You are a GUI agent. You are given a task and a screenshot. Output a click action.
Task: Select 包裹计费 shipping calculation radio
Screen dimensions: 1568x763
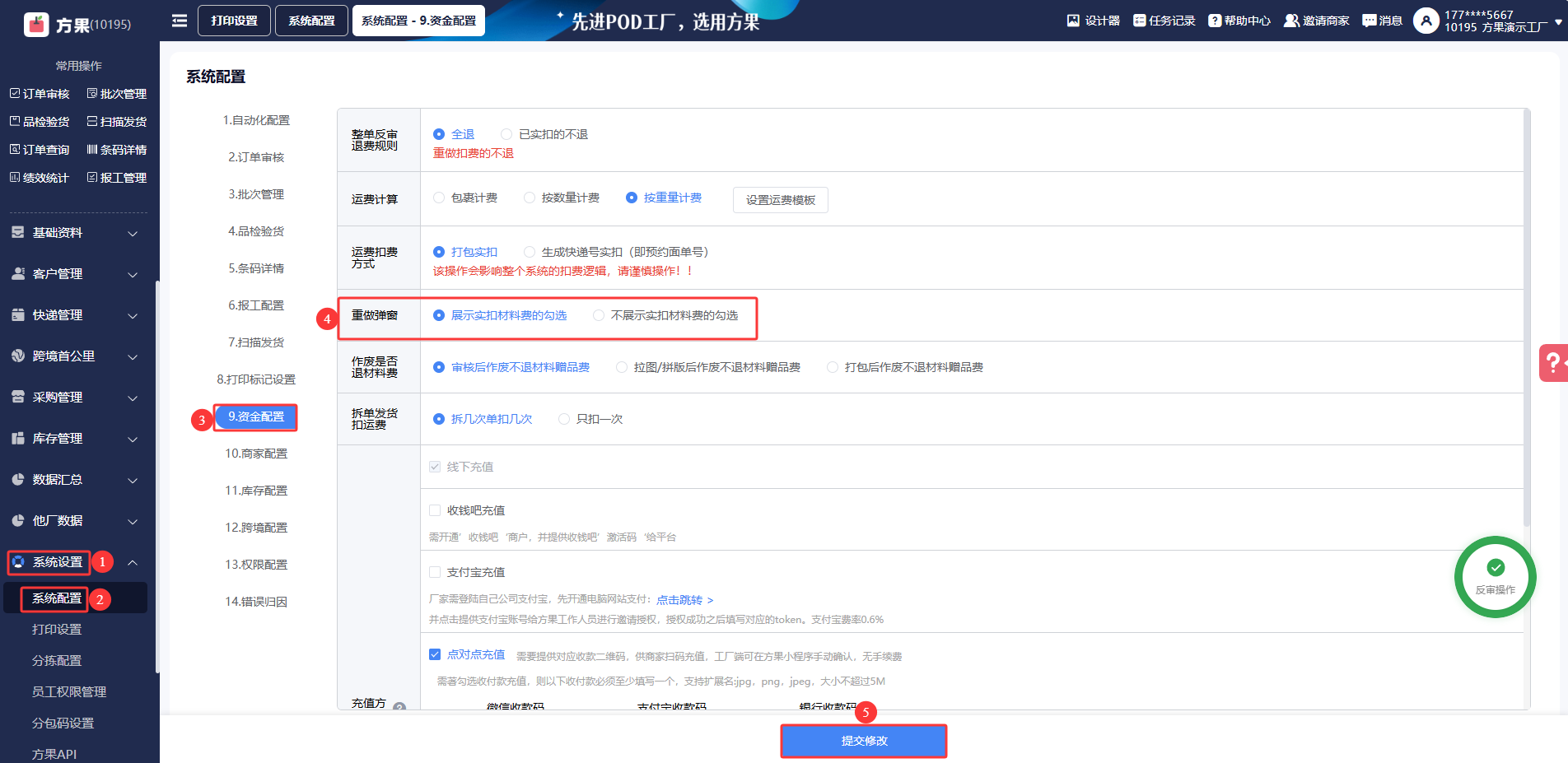coord(439,198)
